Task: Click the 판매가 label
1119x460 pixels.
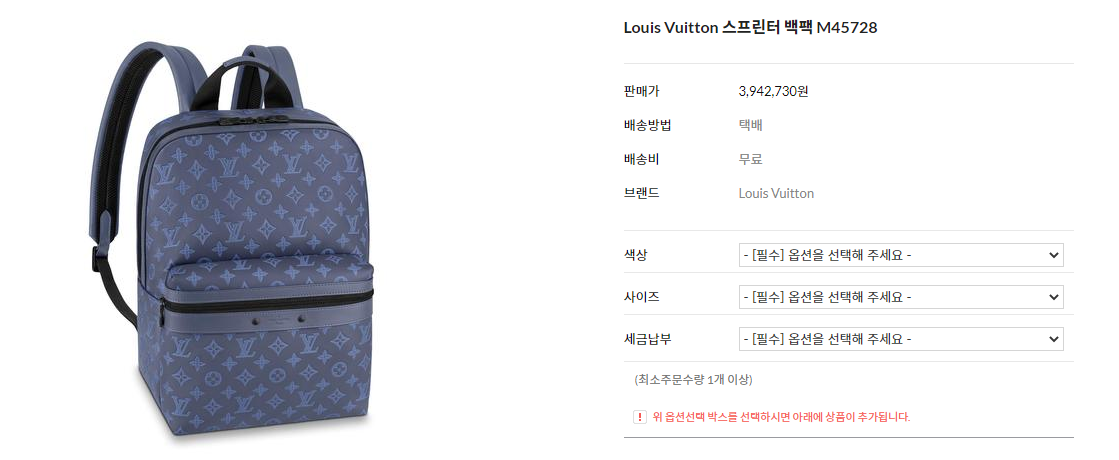Action: pyautogui.click(x=641, y=91)
